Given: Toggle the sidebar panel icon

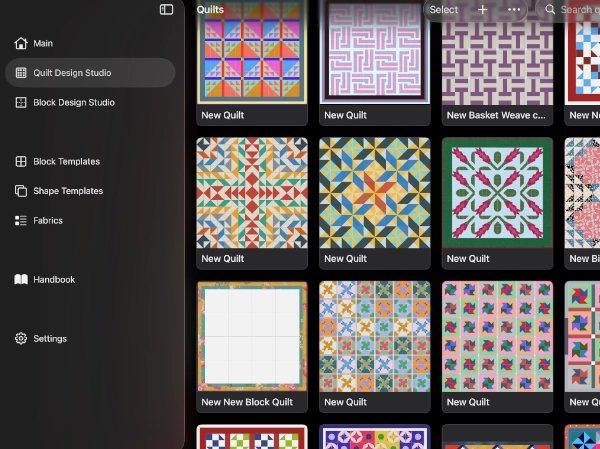Looking at the screenshot, I should 166,10.
